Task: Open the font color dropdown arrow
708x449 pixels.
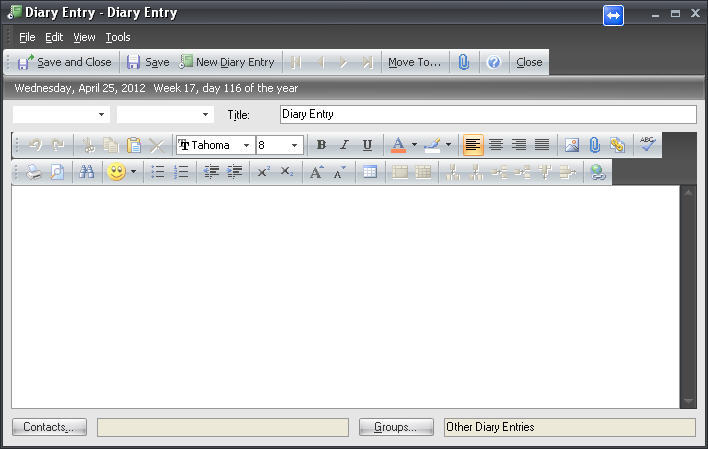Action: click(x=414, y=145)
